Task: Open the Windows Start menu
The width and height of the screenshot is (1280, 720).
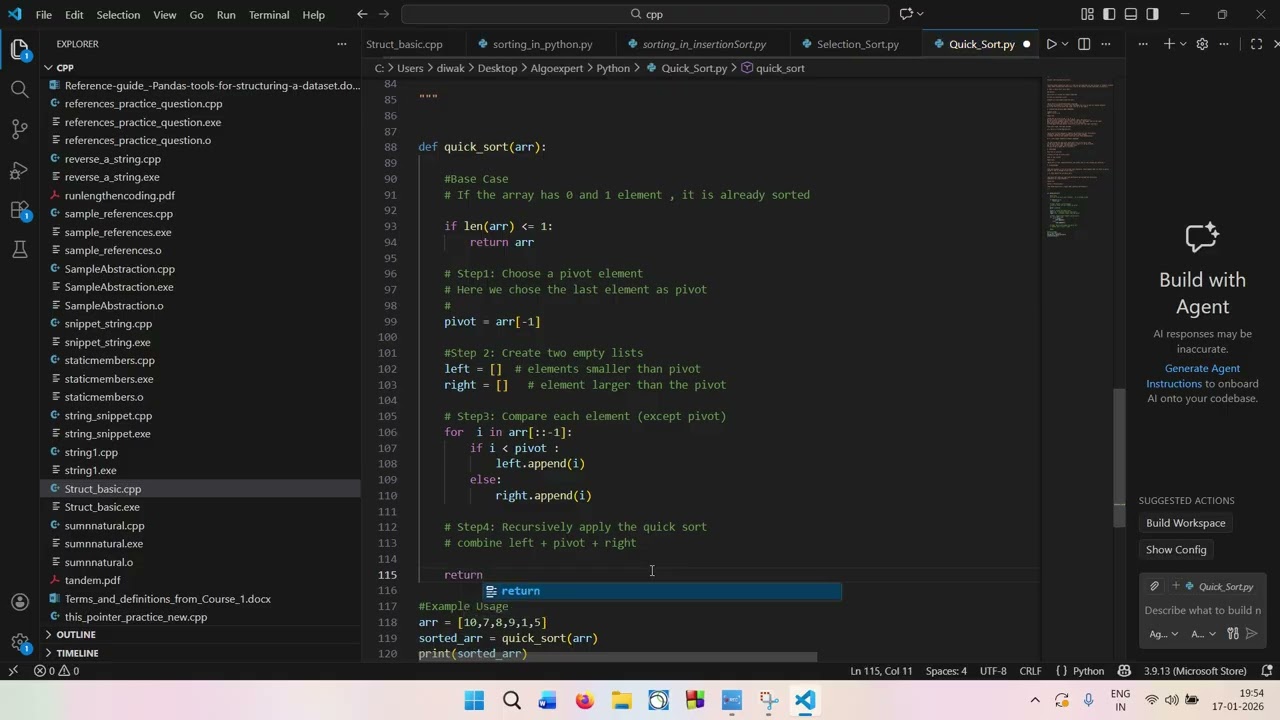Action: 474,700
